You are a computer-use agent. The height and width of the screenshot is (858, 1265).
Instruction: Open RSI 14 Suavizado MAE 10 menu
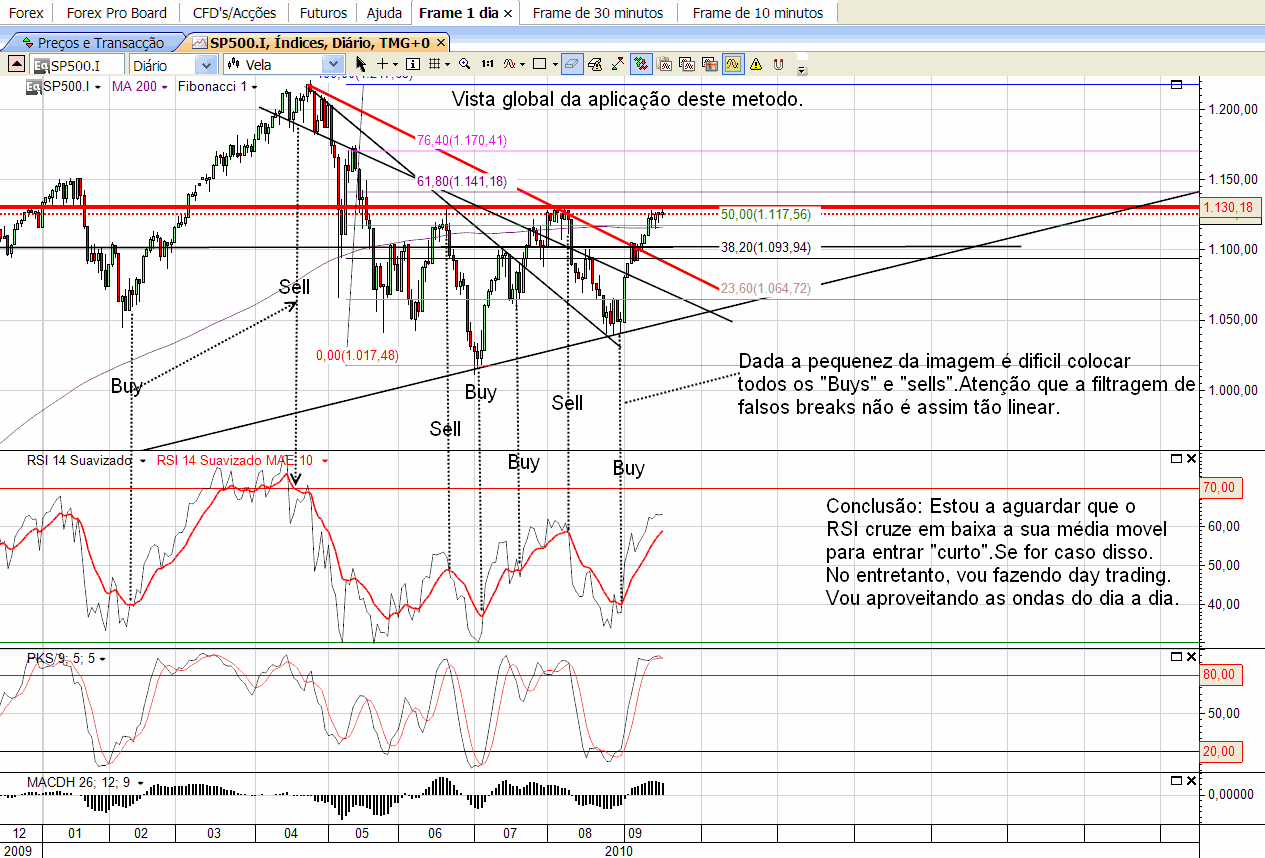pos(325,461)
